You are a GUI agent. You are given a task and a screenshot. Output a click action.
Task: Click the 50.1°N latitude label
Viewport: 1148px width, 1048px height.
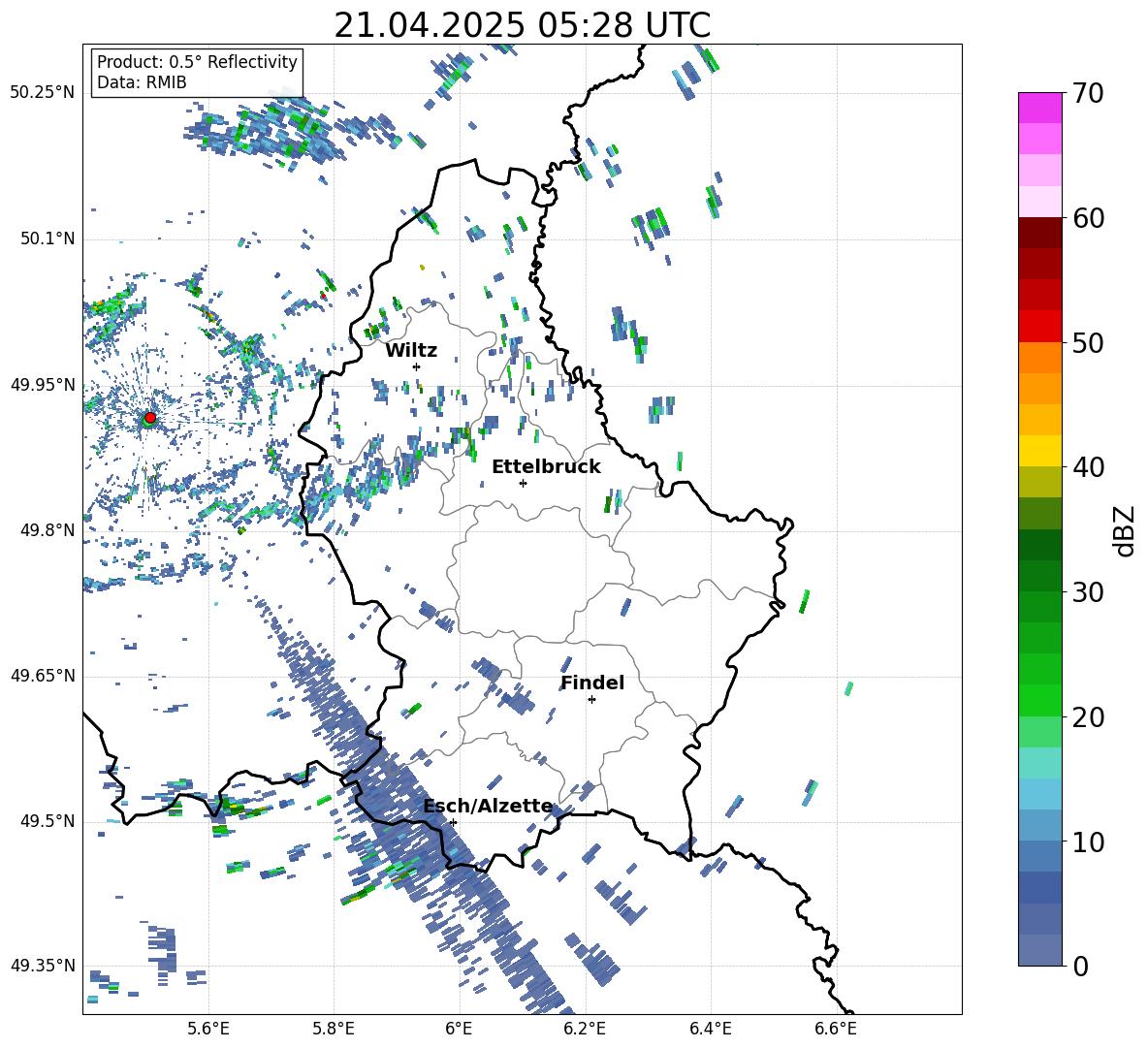[47, 239]
